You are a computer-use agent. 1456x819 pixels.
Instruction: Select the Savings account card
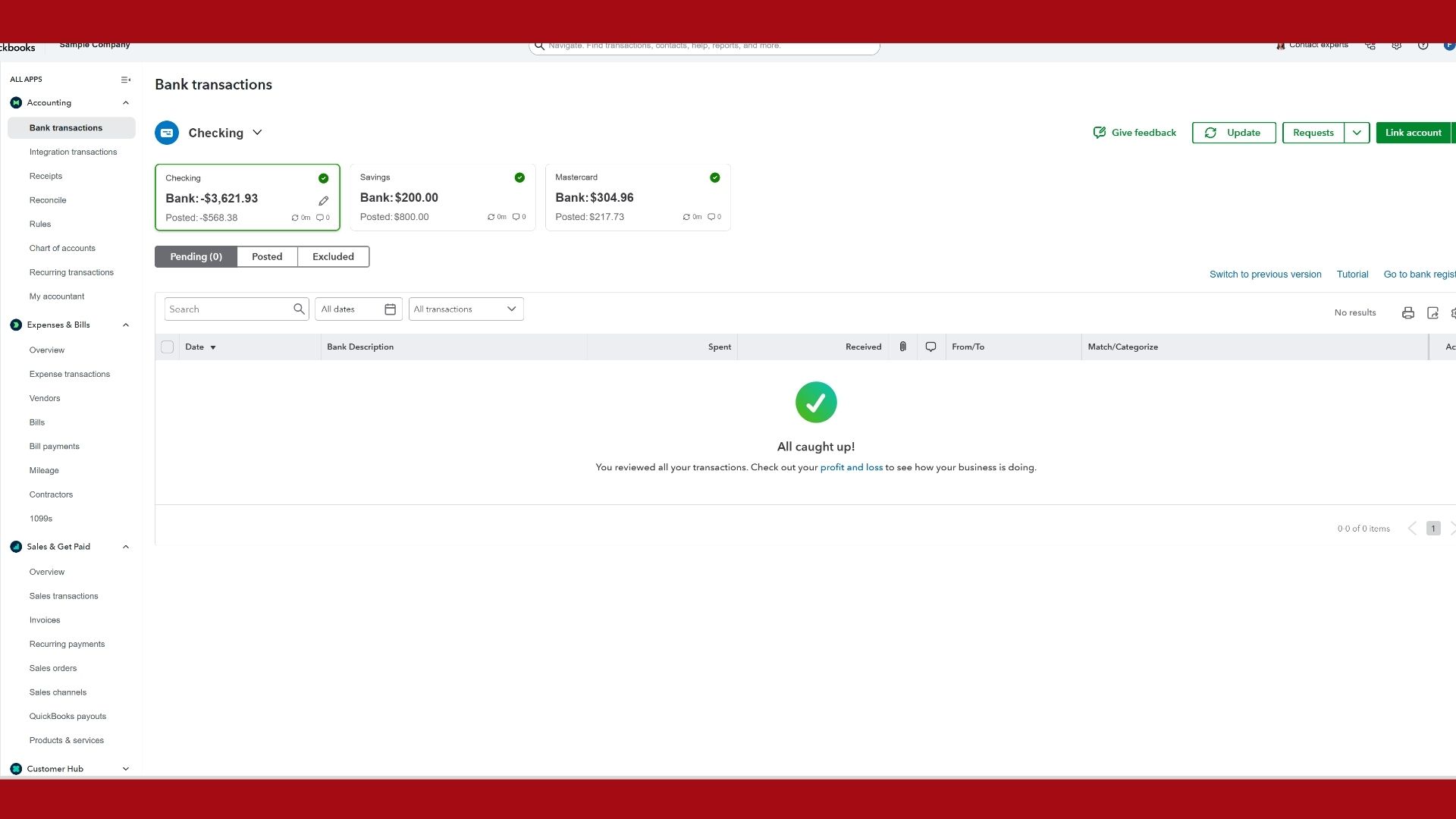tap(443, 197)
